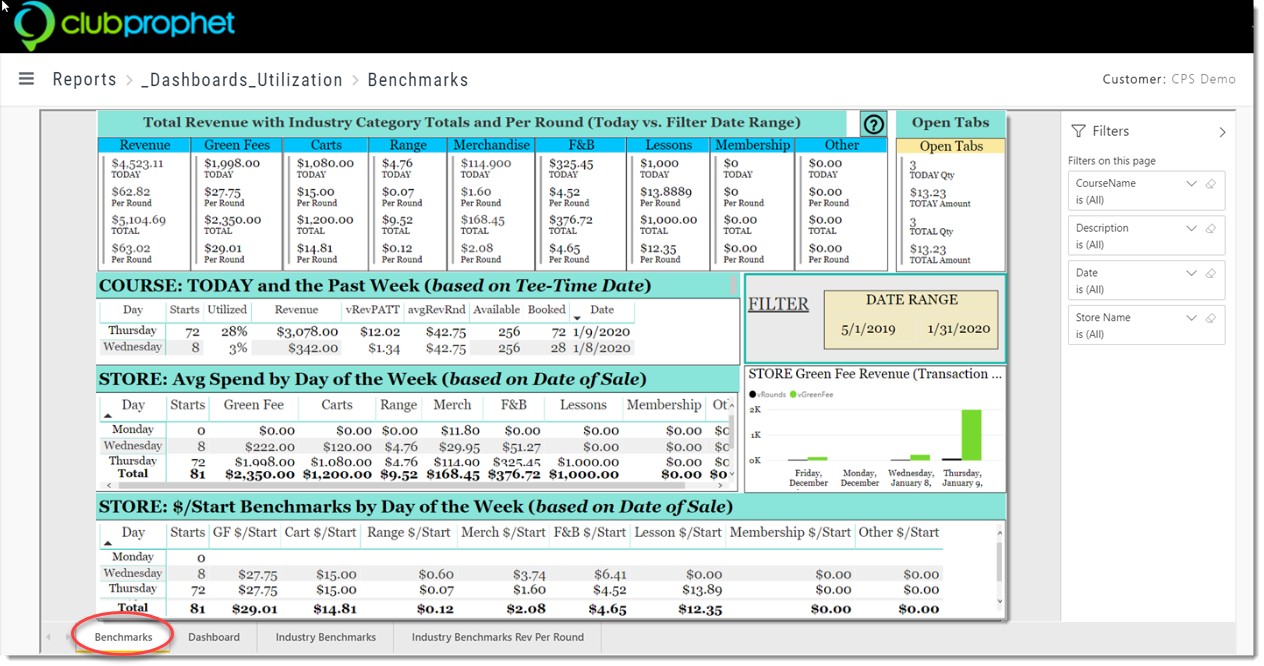1264x666 pixels.
Task: Click the Membership $/Start column header
Action: tap(790, 533)
